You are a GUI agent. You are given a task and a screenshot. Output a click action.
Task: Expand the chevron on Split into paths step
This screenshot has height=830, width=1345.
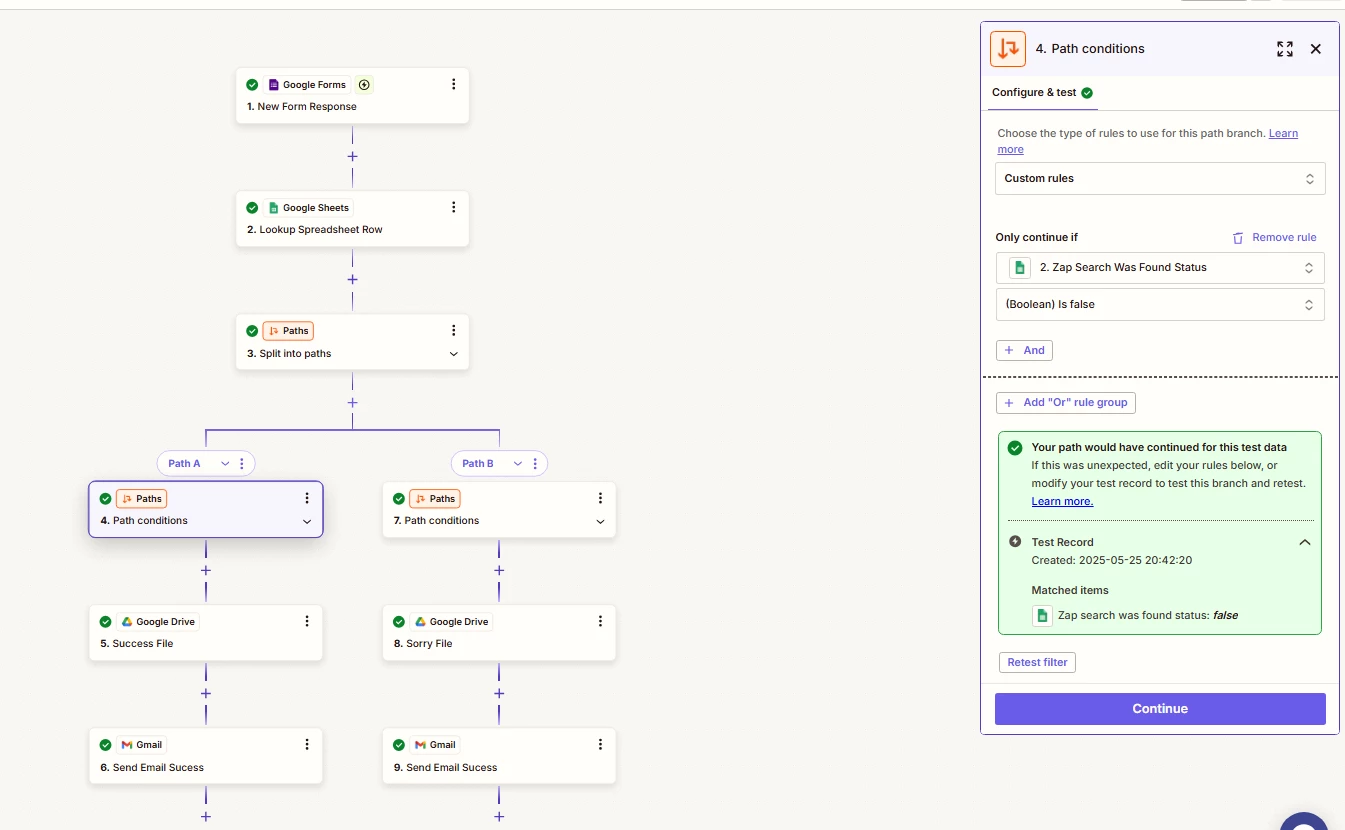tap(453, 354)
